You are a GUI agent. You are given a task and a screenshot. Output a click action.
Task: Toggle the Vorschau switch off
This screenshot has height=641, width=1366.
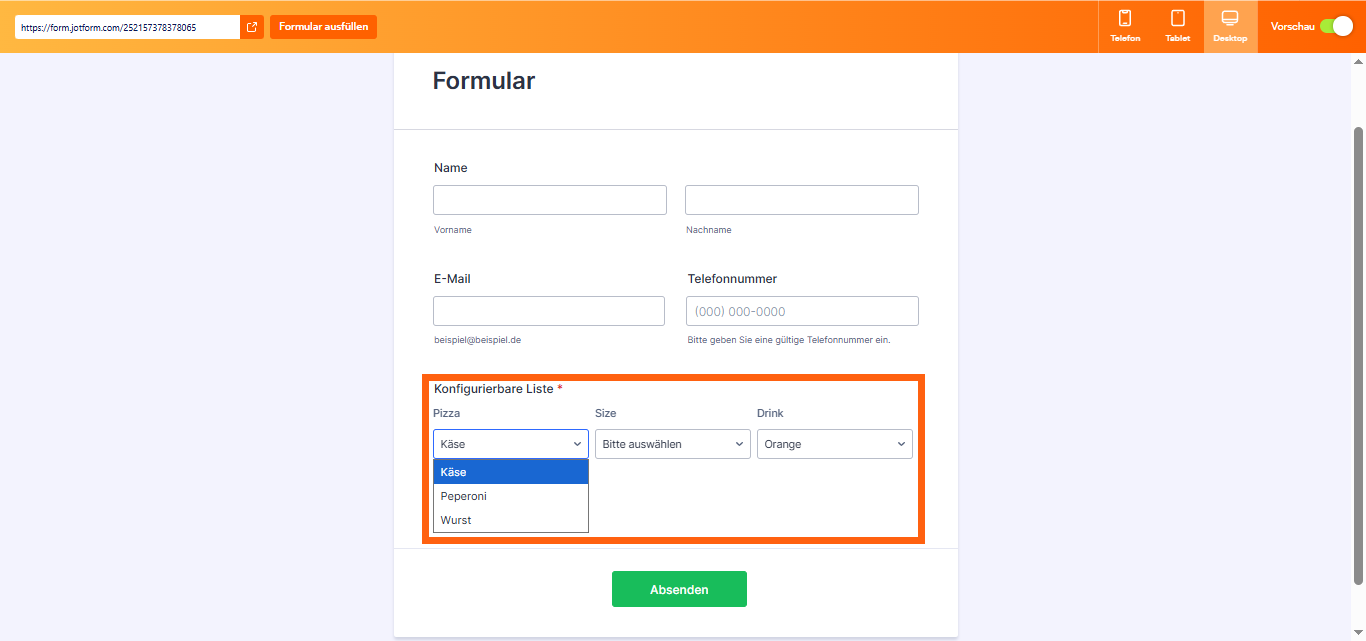tap(1336, 27)
